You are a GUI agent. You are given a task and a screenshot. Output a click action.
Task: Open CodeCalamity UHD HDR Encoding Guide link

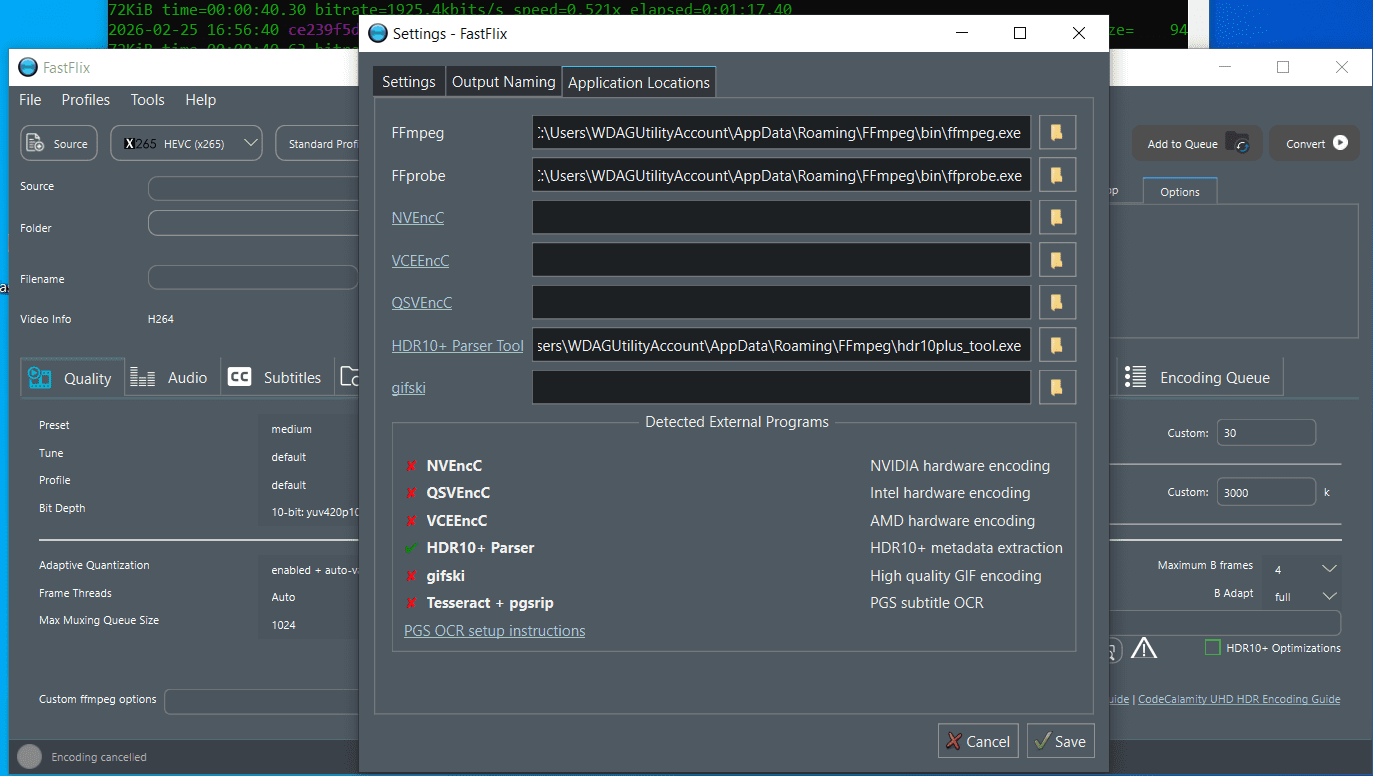pos(1239,699)
